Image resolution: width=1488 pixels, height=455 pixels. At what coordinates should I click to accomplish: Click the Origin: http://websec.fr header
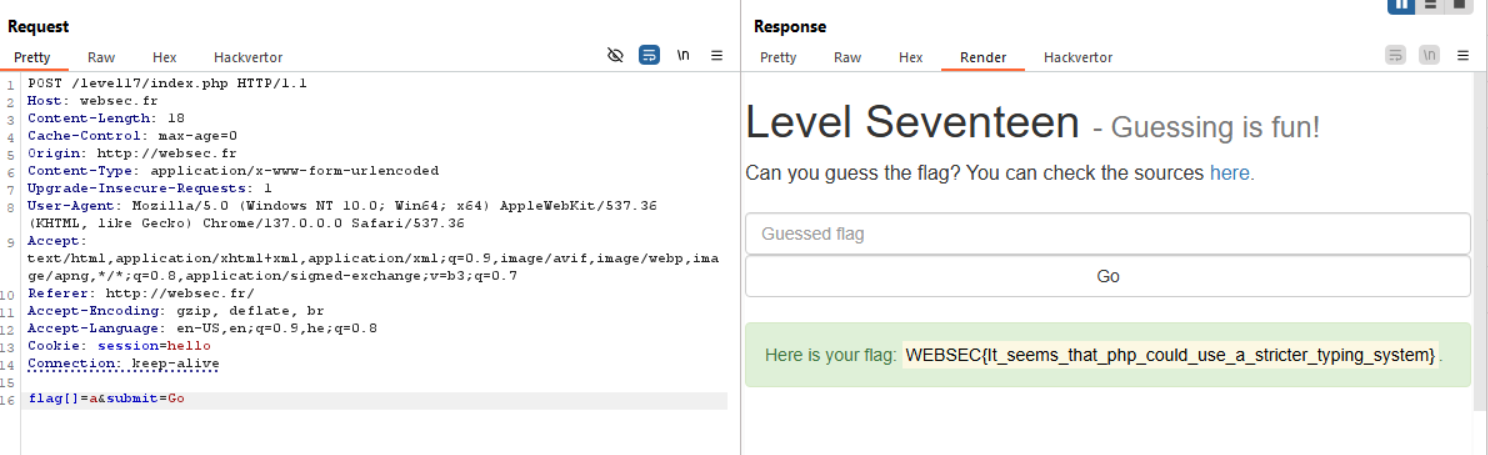point(132,154)
